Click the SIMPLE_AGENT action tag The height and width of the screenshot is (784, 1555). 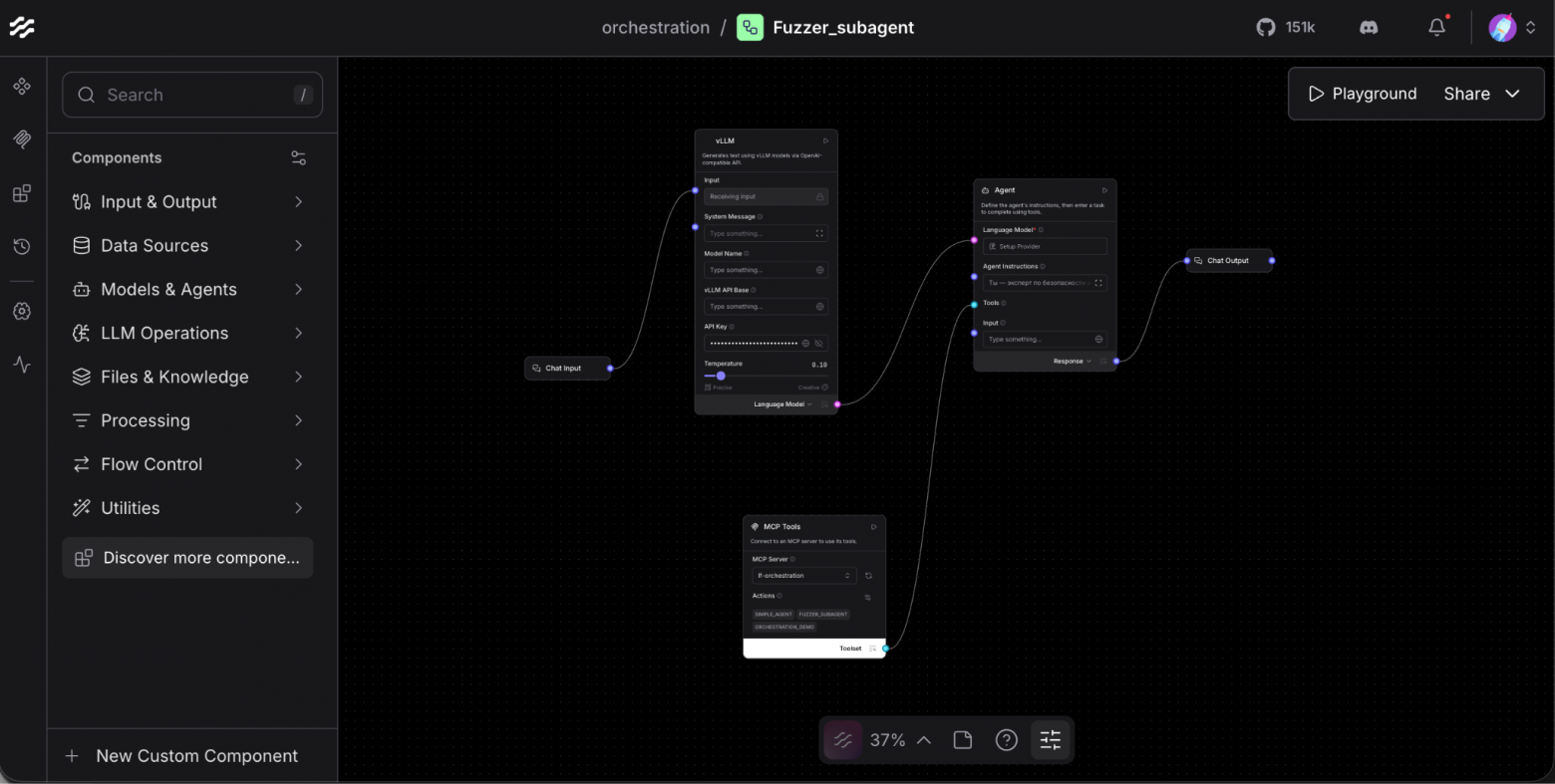(x=774, y=615)
